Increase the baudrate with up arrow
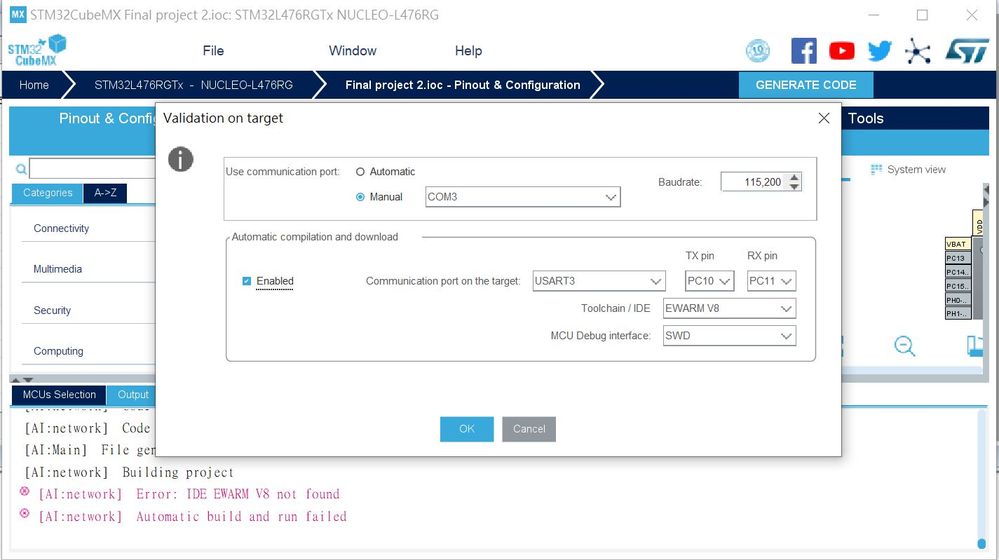Image resolution: width=999 pixels, height=560 pixels. [x=794, y=177]
